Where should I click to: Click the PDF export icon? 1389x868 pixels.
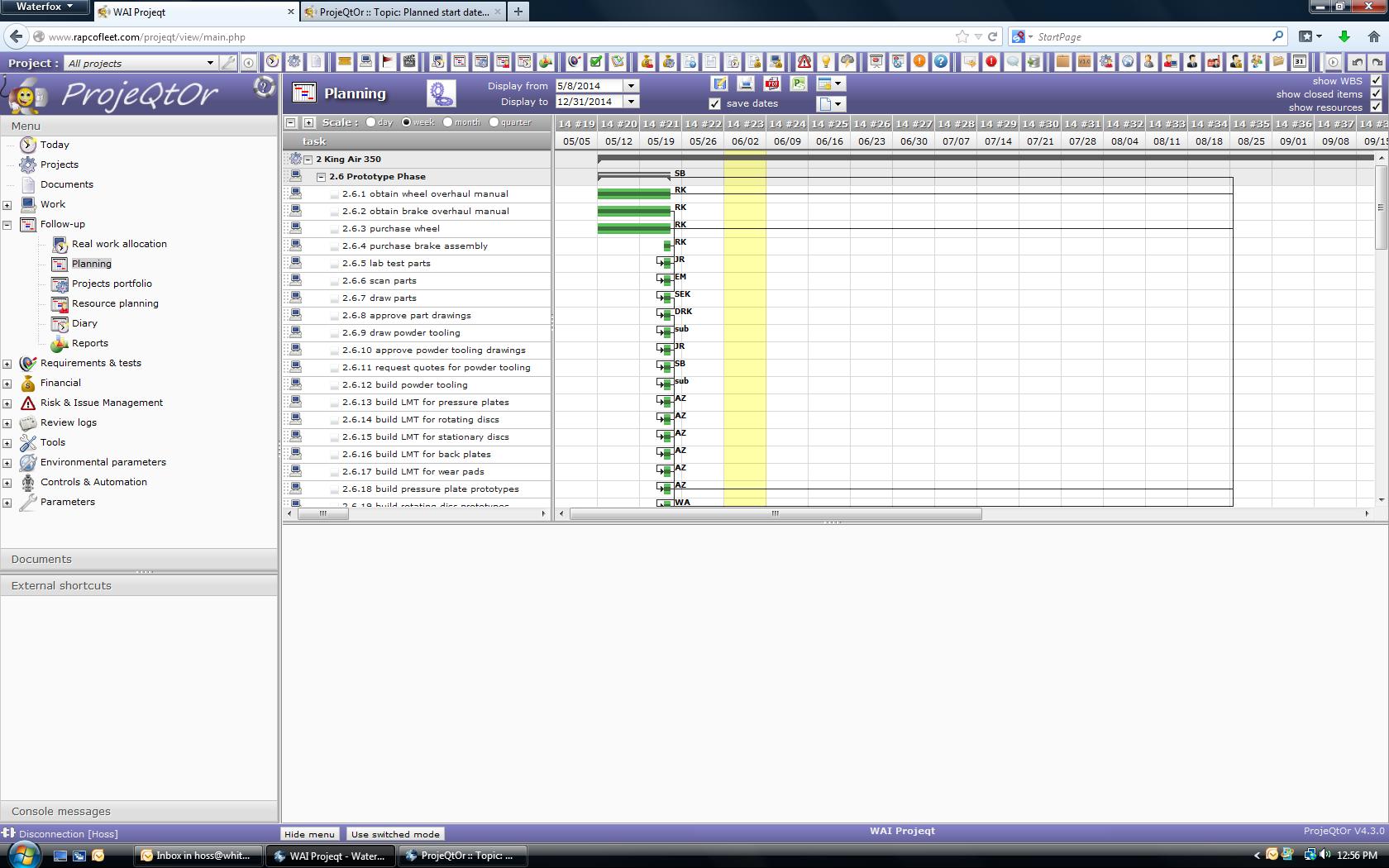pos(771,83)
